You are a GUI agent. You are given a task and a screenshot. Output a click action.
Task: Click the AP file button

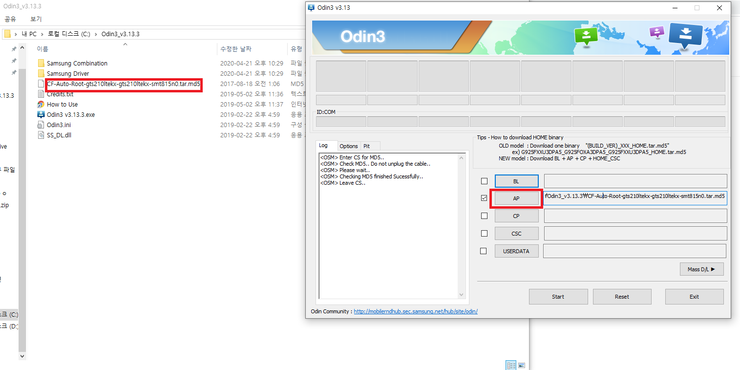pyautogui.click(x=516, y=199)
